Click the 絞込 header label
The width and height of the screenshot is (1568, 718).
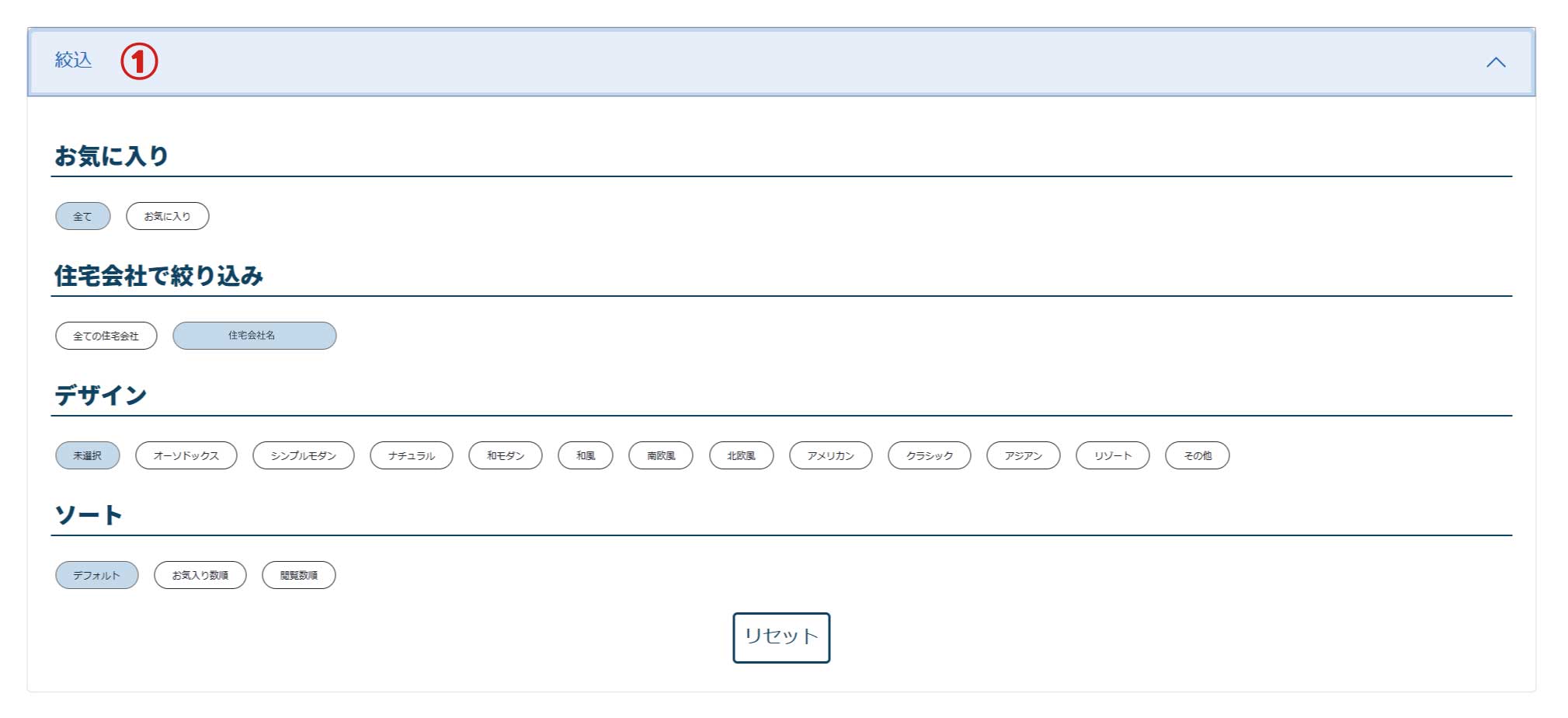coord(74,61)
